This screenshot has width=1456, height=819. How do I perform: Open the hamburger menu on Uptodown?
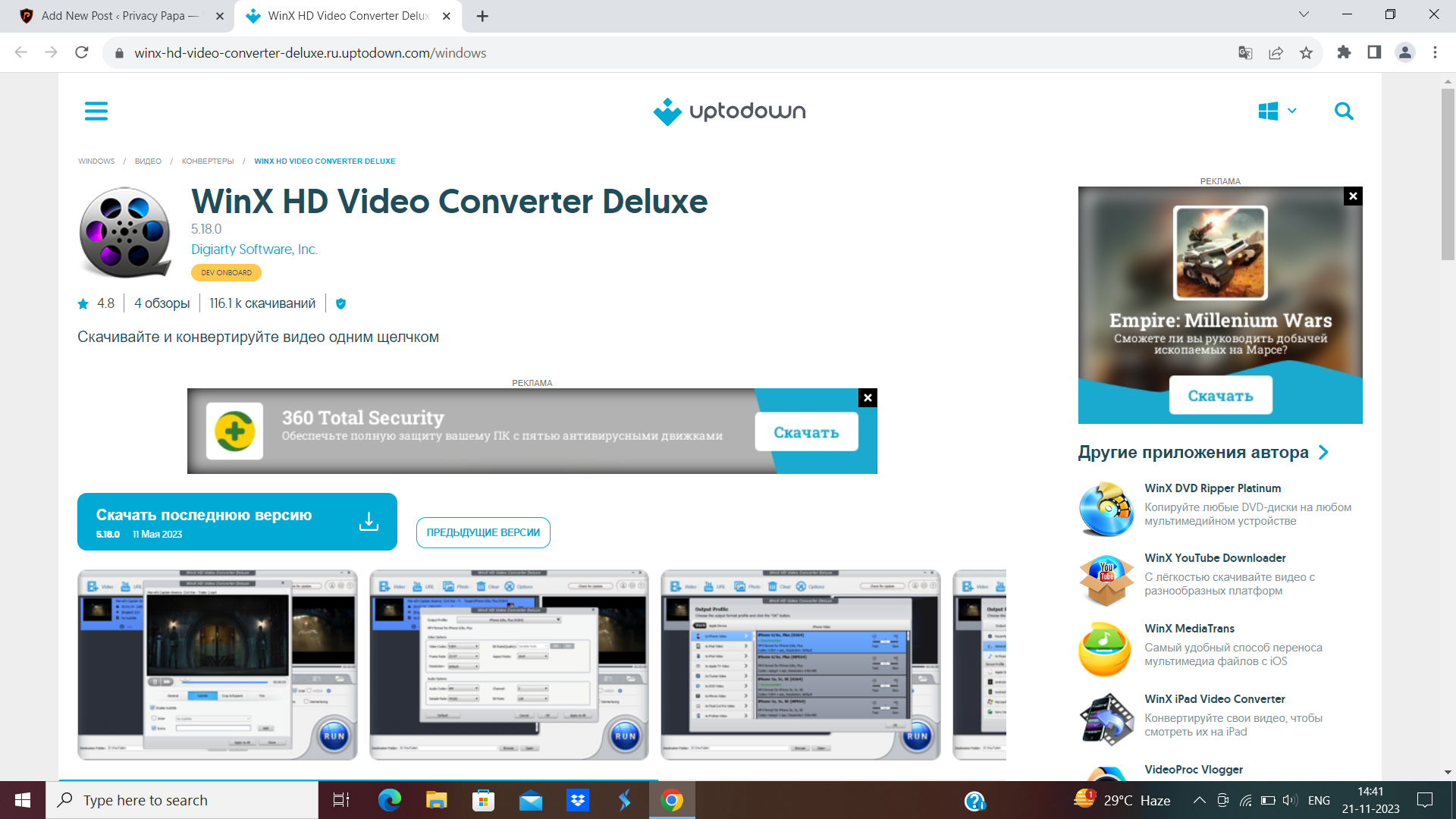tap(96, 111)
